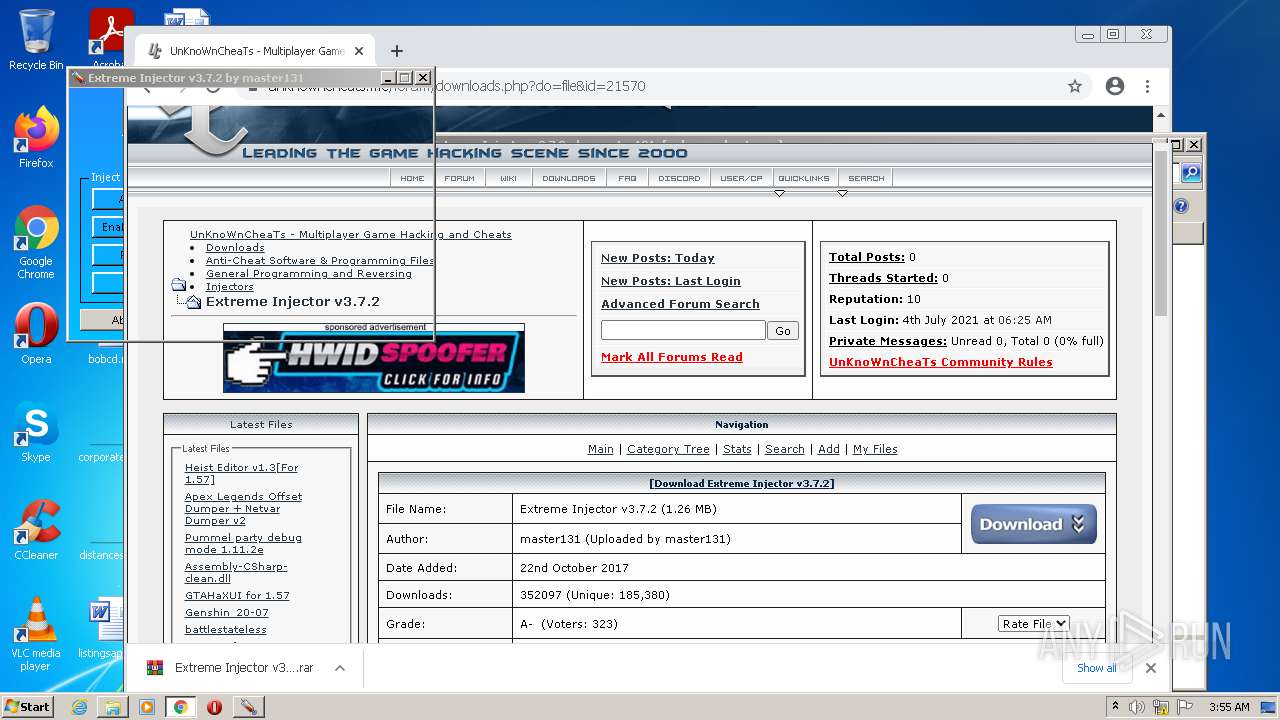
Task: Open Skype from the desktop
Action: coord(36,432)
